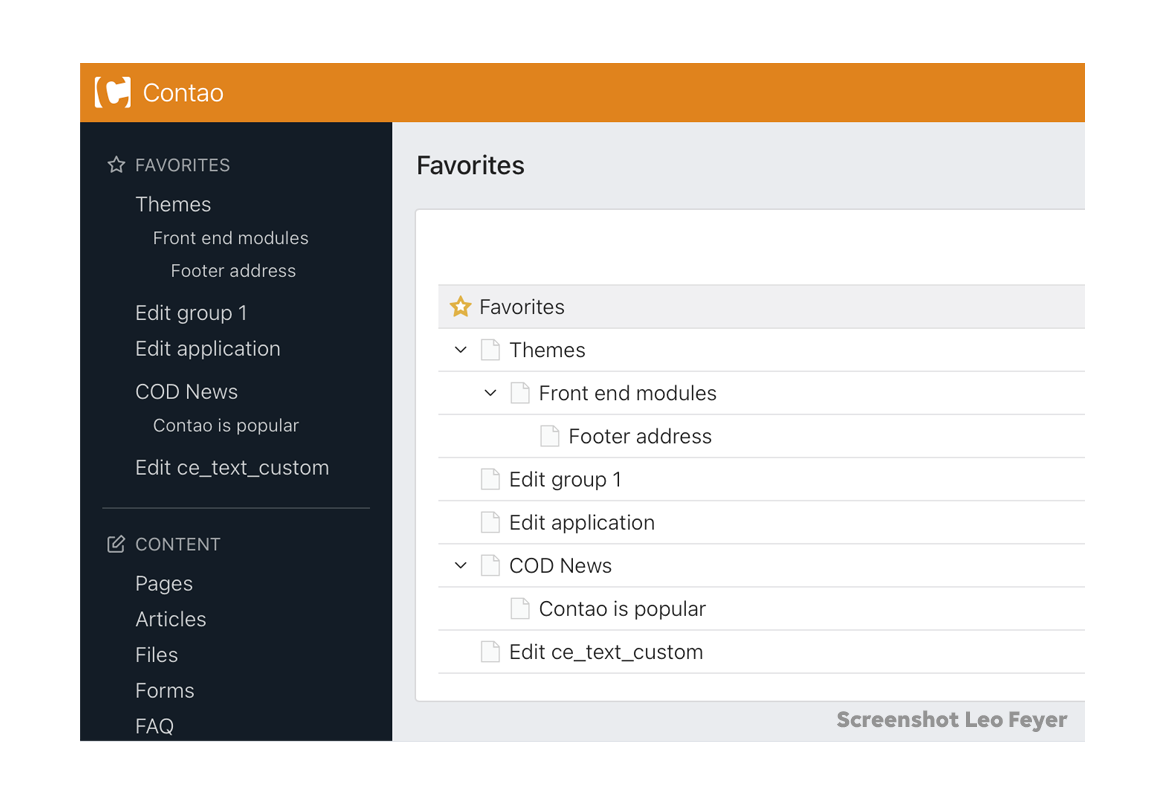The height and width of the screenshot is (808, 1159).
Task: Click the Contao logo icon
Action: pos(113,92)
